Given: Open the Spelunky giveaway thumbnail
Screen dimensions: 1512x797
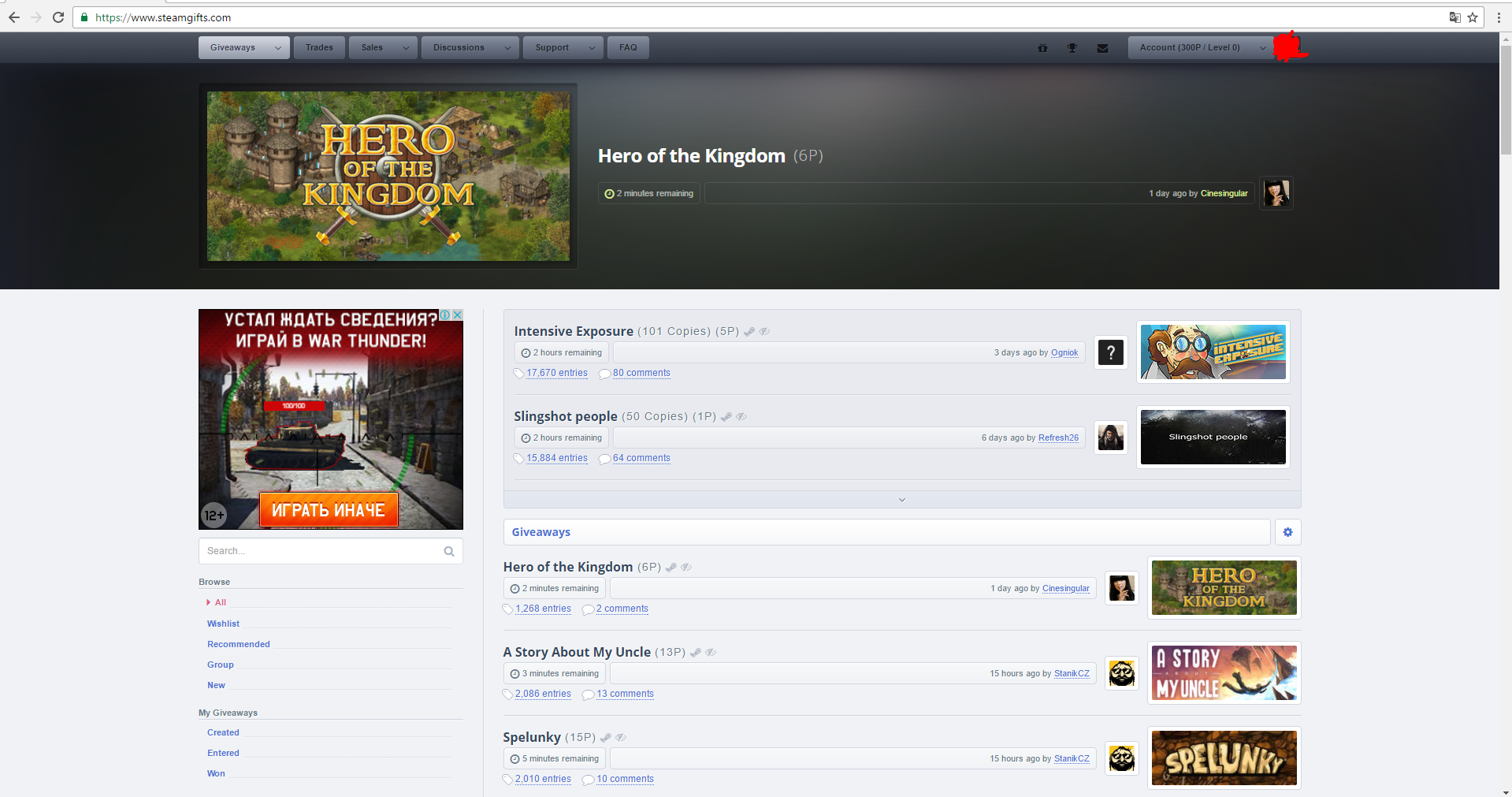Looking at the screenshot, I should pos(1224,758).
